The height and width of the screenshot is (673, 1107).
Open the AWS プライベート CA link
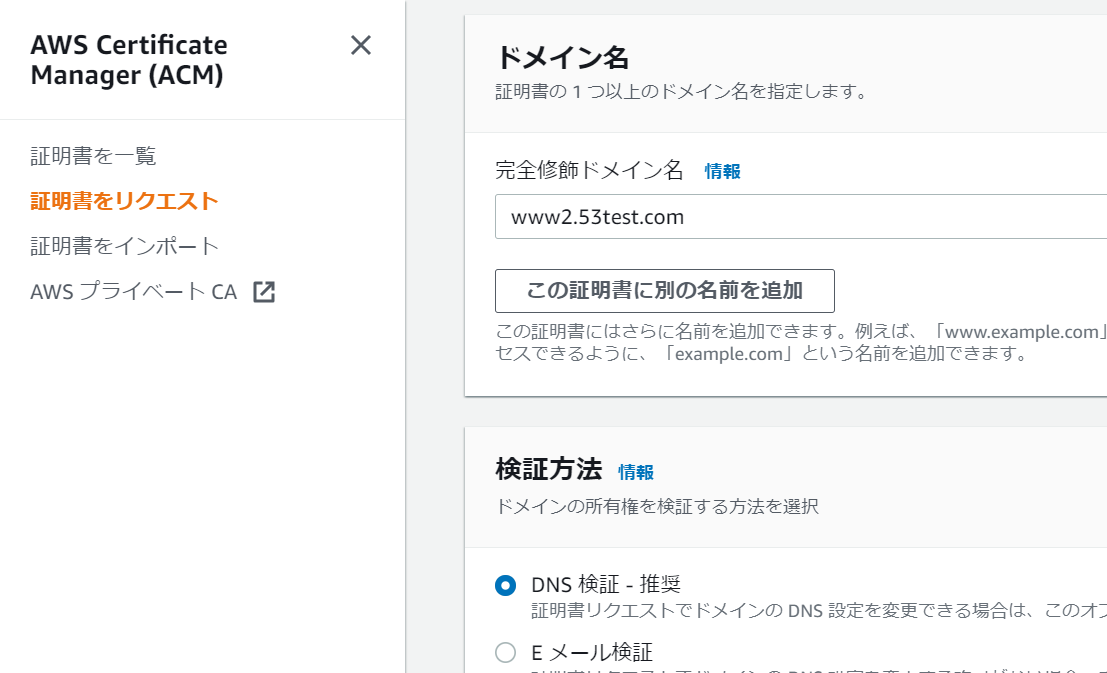133,292
